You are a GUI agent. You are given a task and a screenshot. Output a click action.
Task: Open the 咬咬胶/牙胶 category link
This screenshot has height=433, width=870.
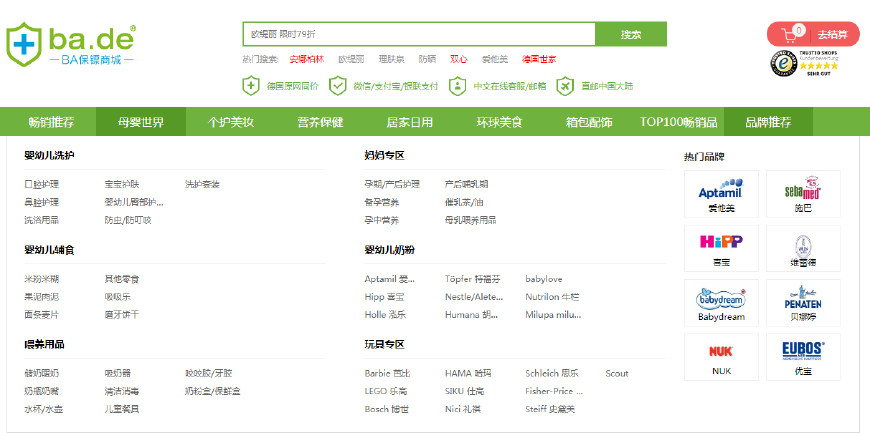point(208,374)
